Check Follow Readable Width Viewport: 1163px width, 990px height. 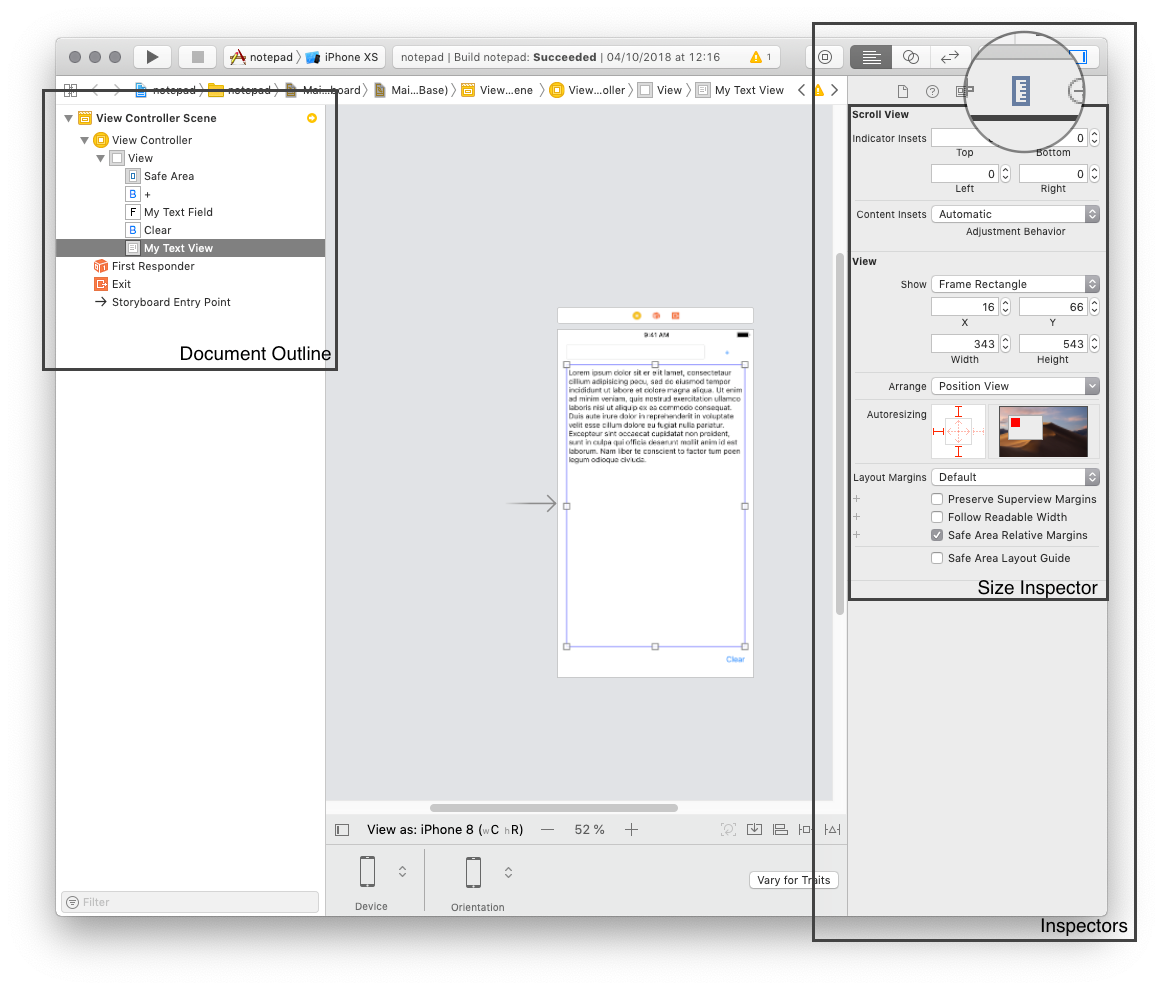[x=937, y=517]
